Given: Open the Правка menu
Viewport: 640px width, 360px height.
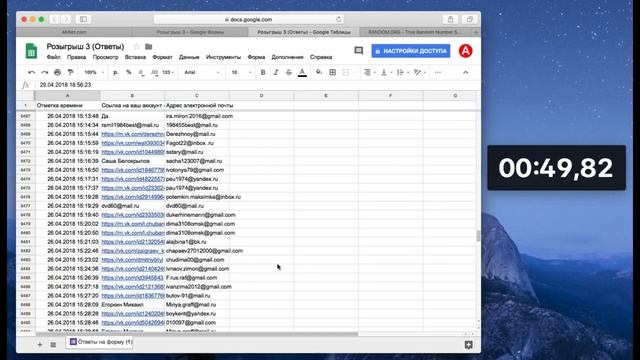Looking at the screenshot, I should pyautogui.click(x=76, y=57).
